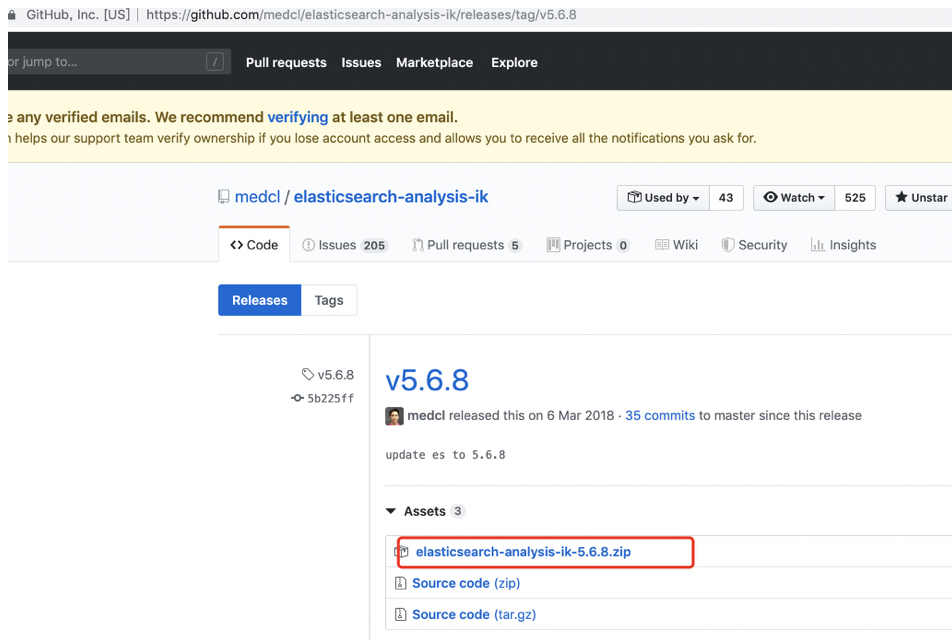Click the 'update es to 5.6.8' release note
The height and width of the screenshot is (640, 952).
click(445, 455)
